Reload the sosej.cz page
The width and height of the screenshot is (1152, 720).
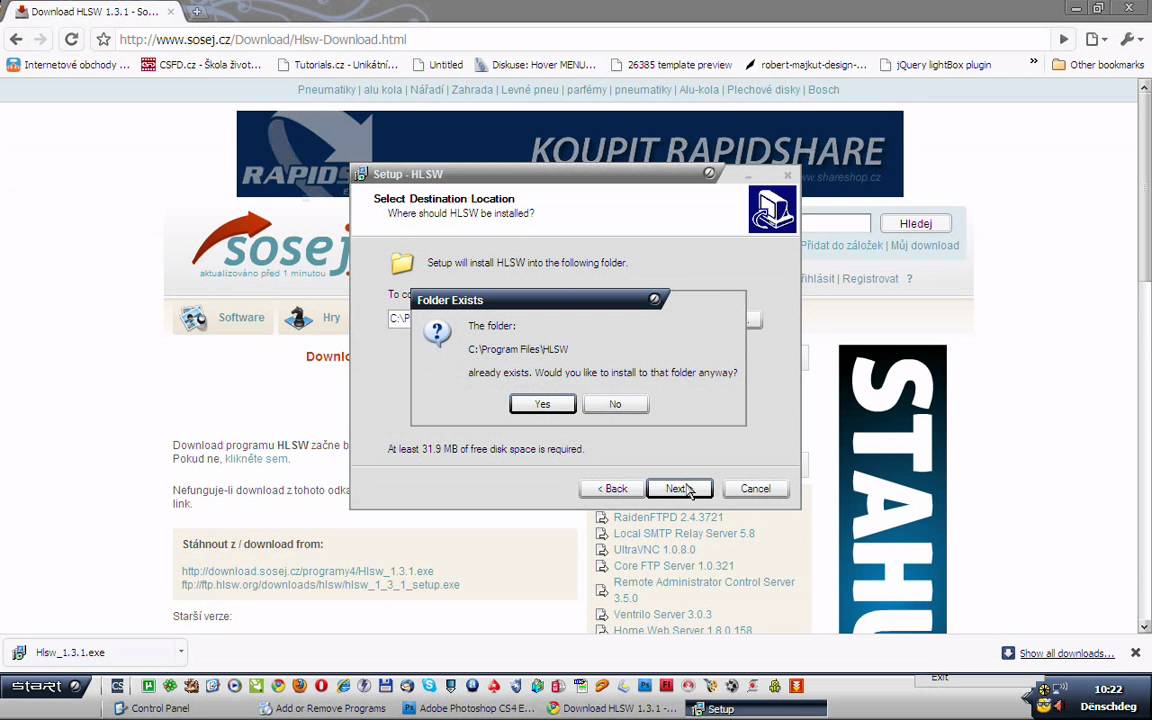pyautogui.click(x=71, y=39)
